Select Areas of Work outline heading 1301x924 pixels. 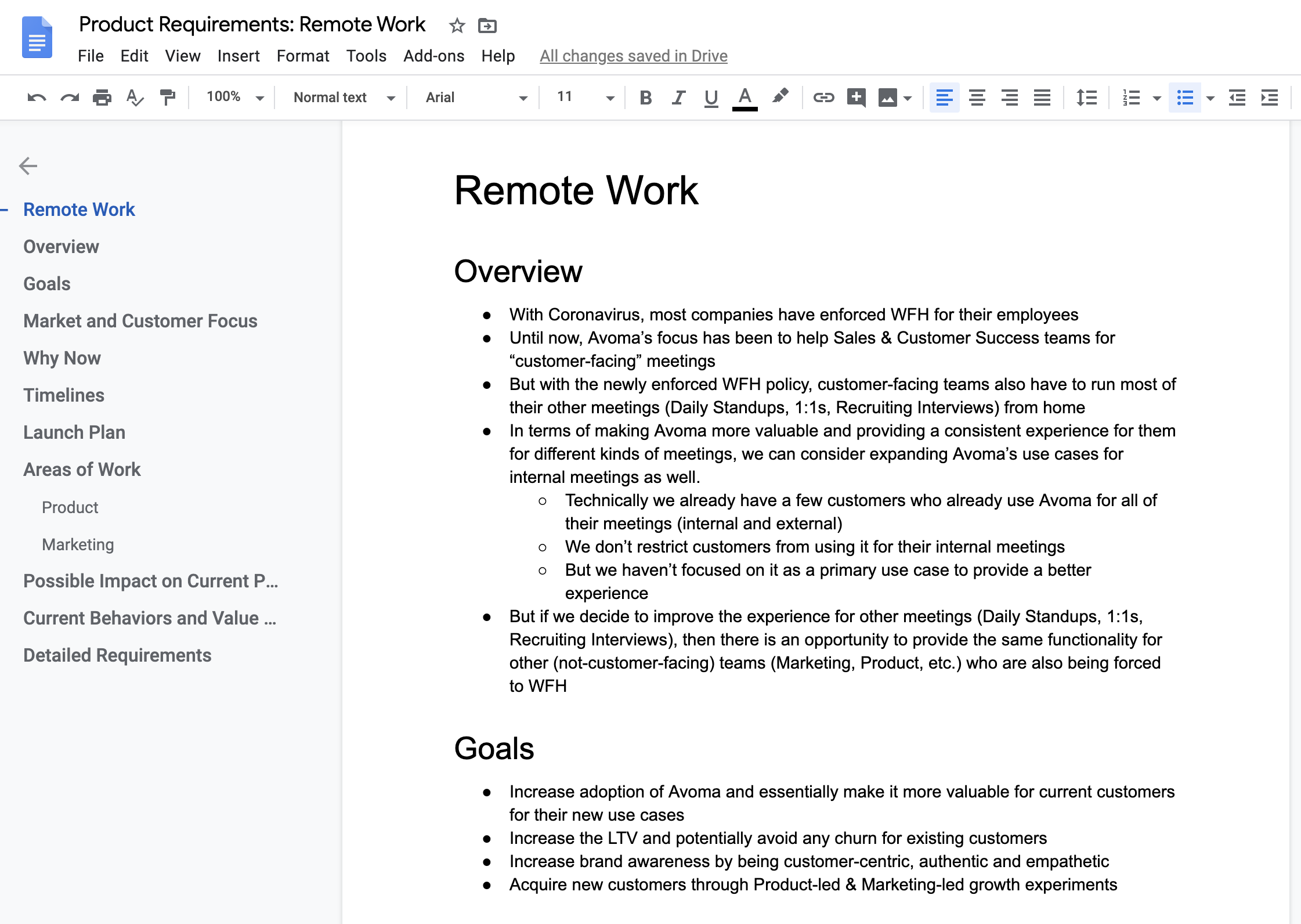[x=82, y=470]
